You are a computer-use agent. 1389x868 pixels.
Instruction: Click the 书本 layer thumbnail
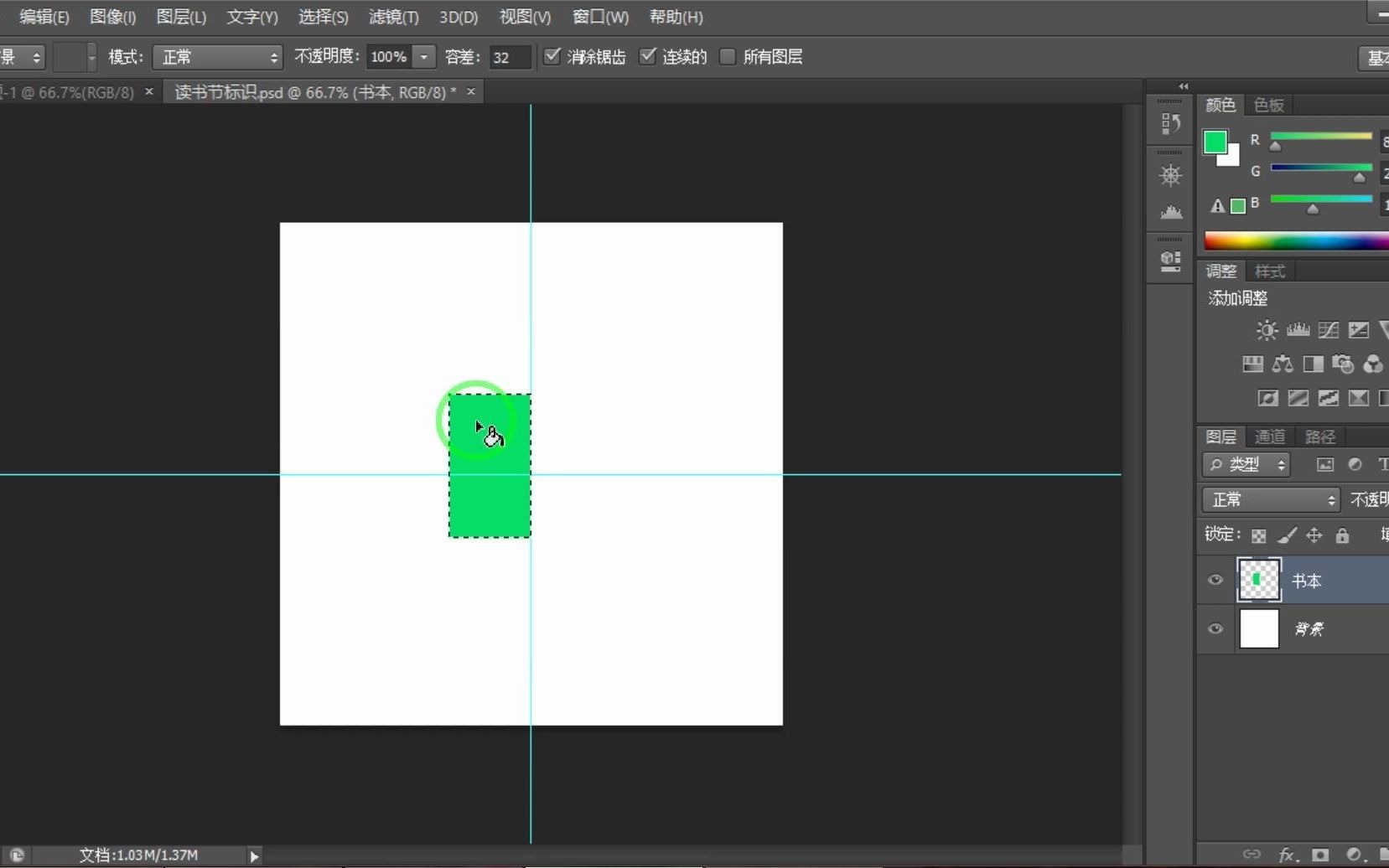click(1258, 580)
